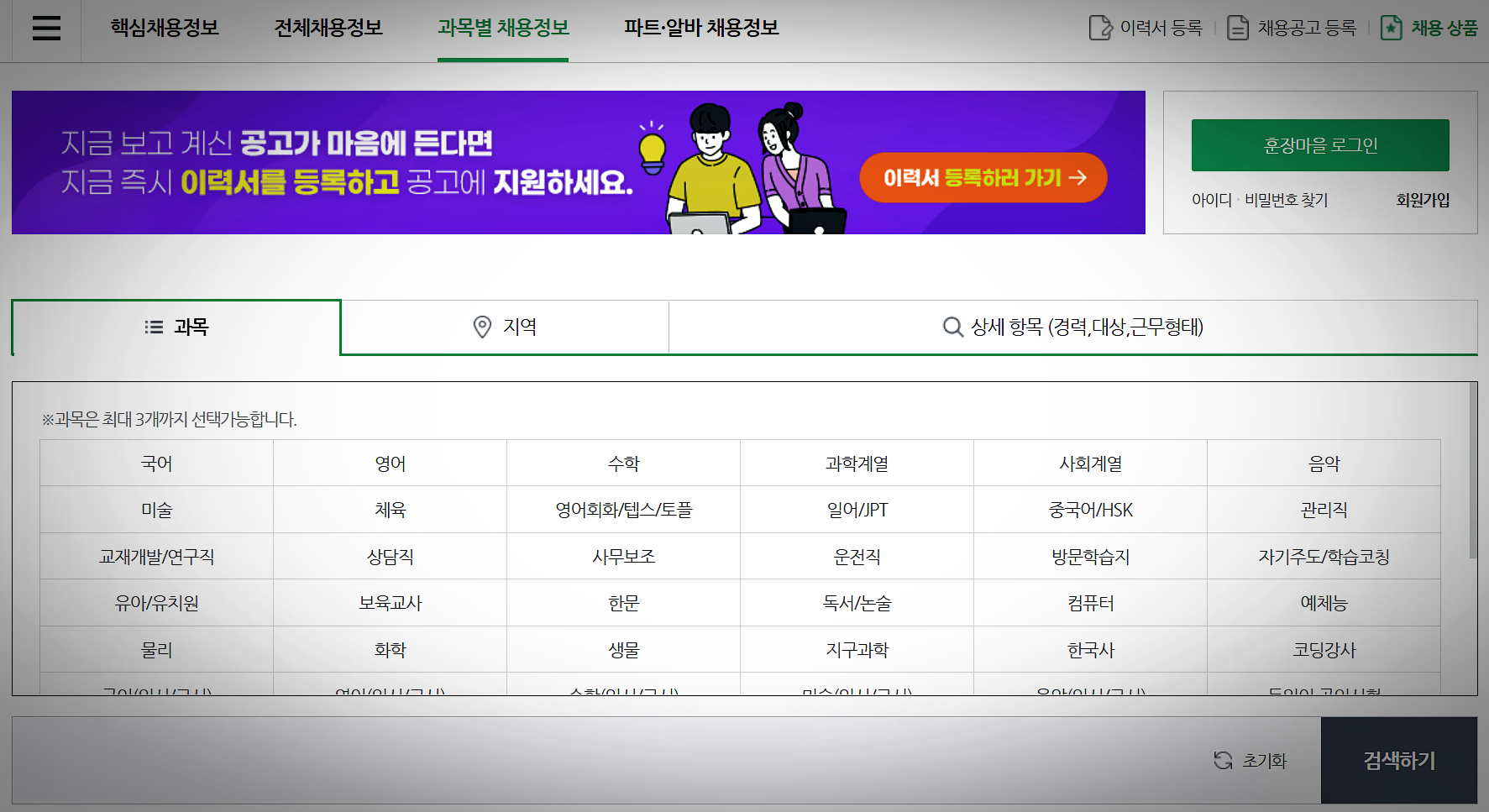Click the list icon on the 과목 tab
The width and height of the screenshot is (1489, 812).
[154, 327]
